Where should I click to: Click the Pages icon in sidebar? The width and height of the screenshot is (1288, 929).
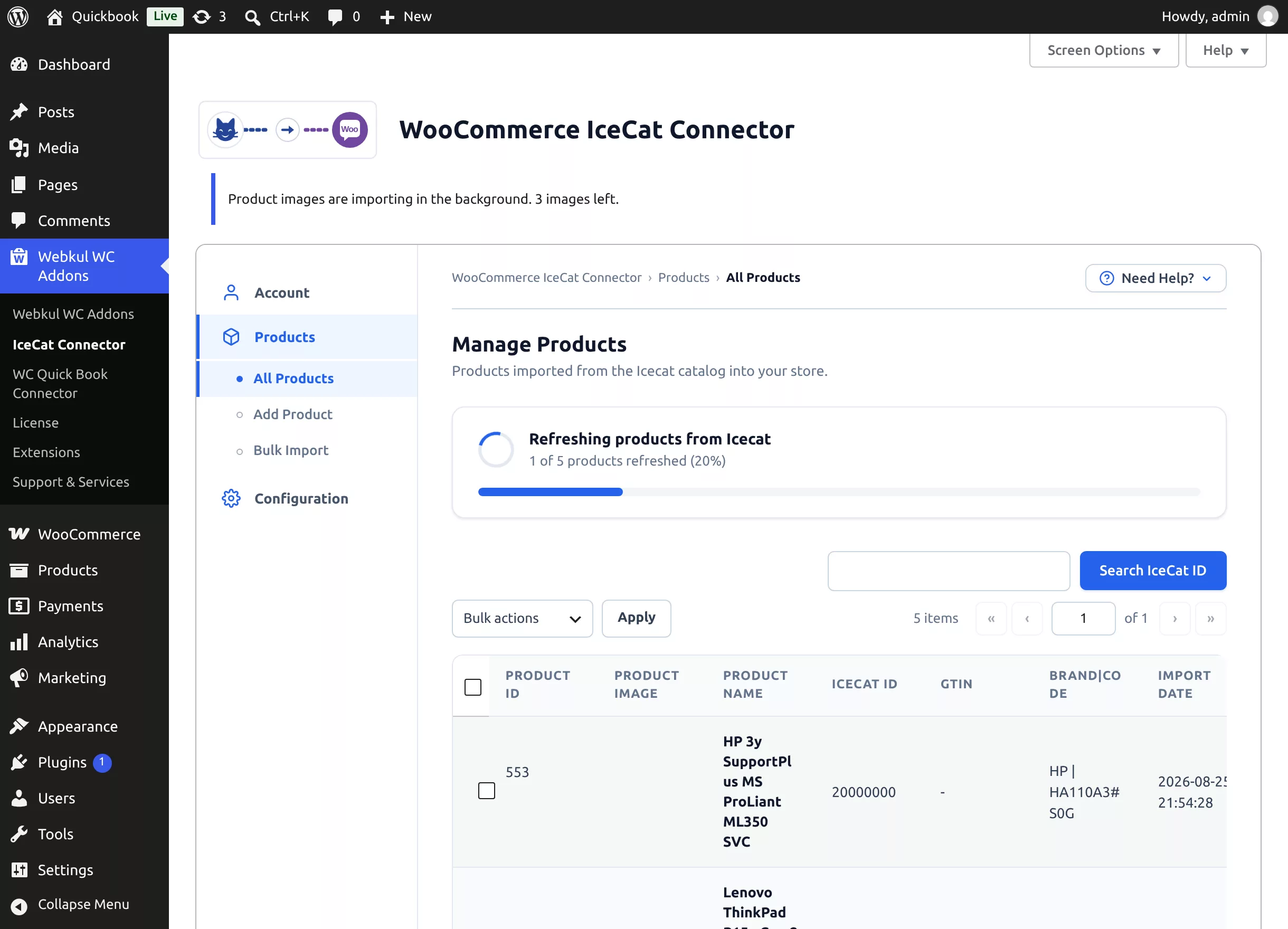(19, 185)
